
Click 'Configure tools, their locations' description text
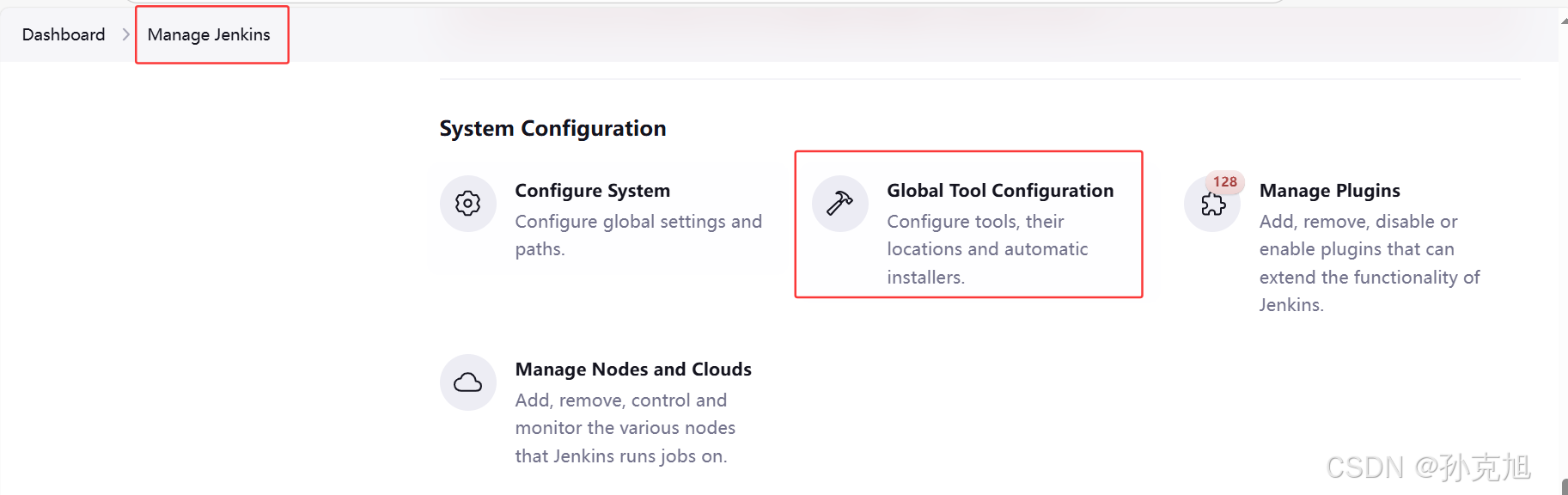click(988, 249)
